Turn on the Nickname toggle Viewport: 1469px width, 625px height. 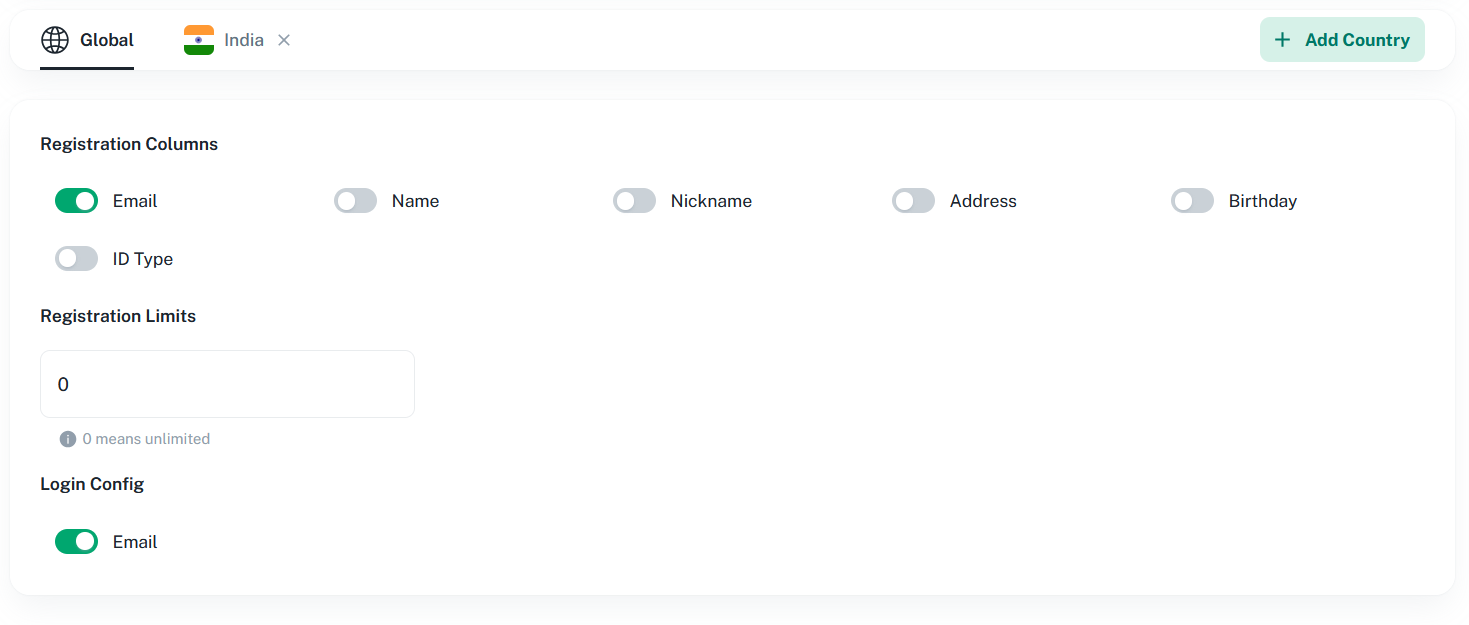click(634, 201)
